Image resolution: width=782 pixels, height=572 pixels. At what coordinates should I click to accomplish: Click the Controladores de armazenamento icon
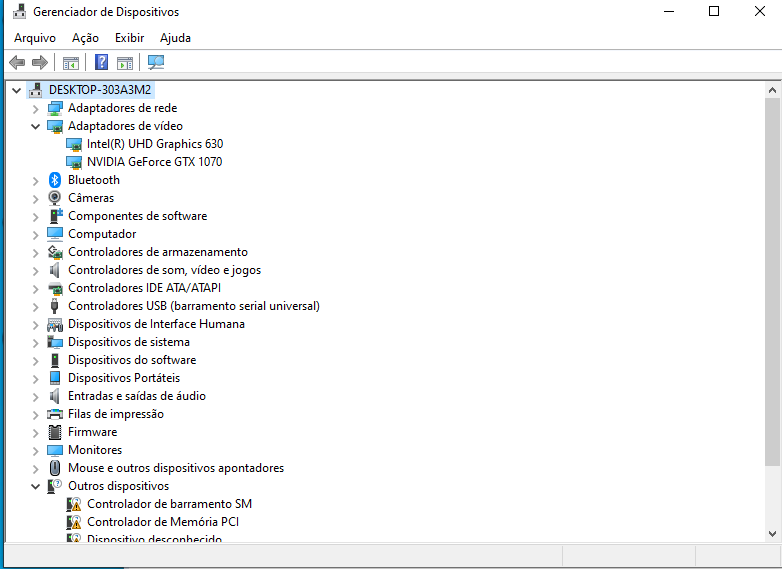(x=55, y=252)
